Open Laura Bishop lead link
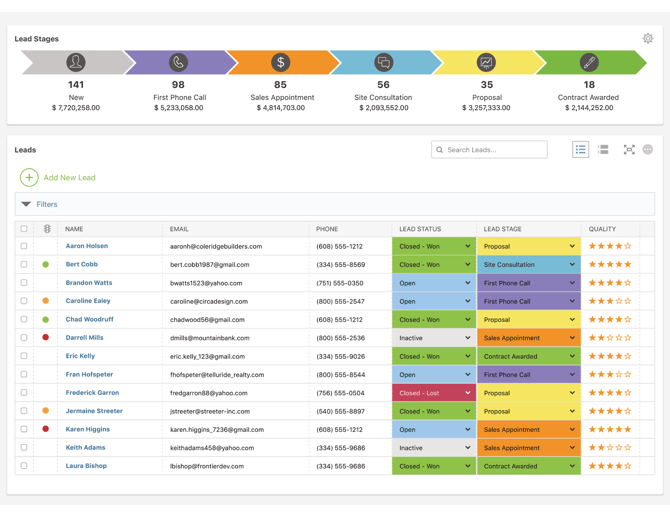This screenshot has width=670, height=517. point(86,466)
